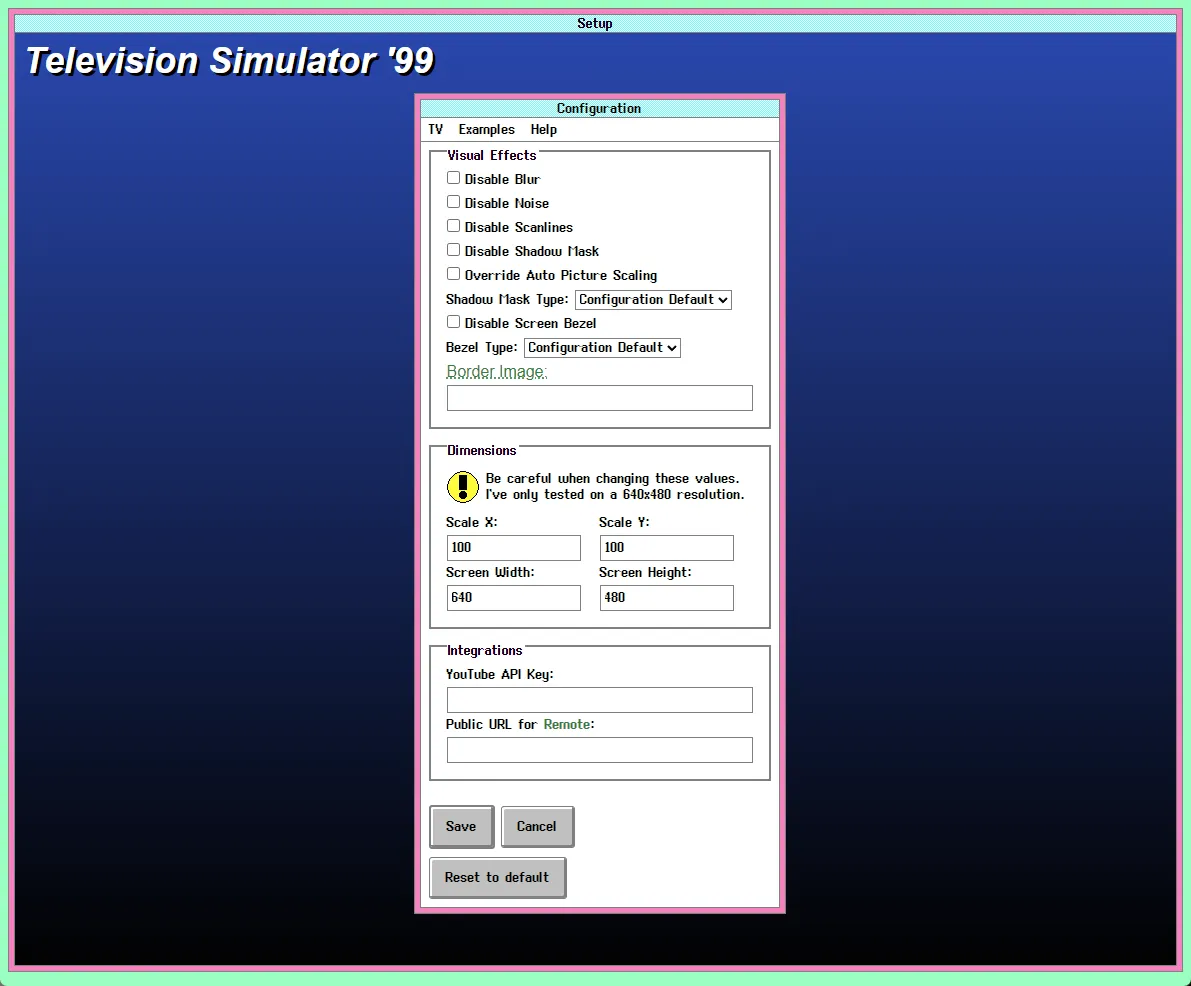Toggle the Disable Scanlines checkbox
This screenshot has width=1191, height=986.
pos(453,226)
